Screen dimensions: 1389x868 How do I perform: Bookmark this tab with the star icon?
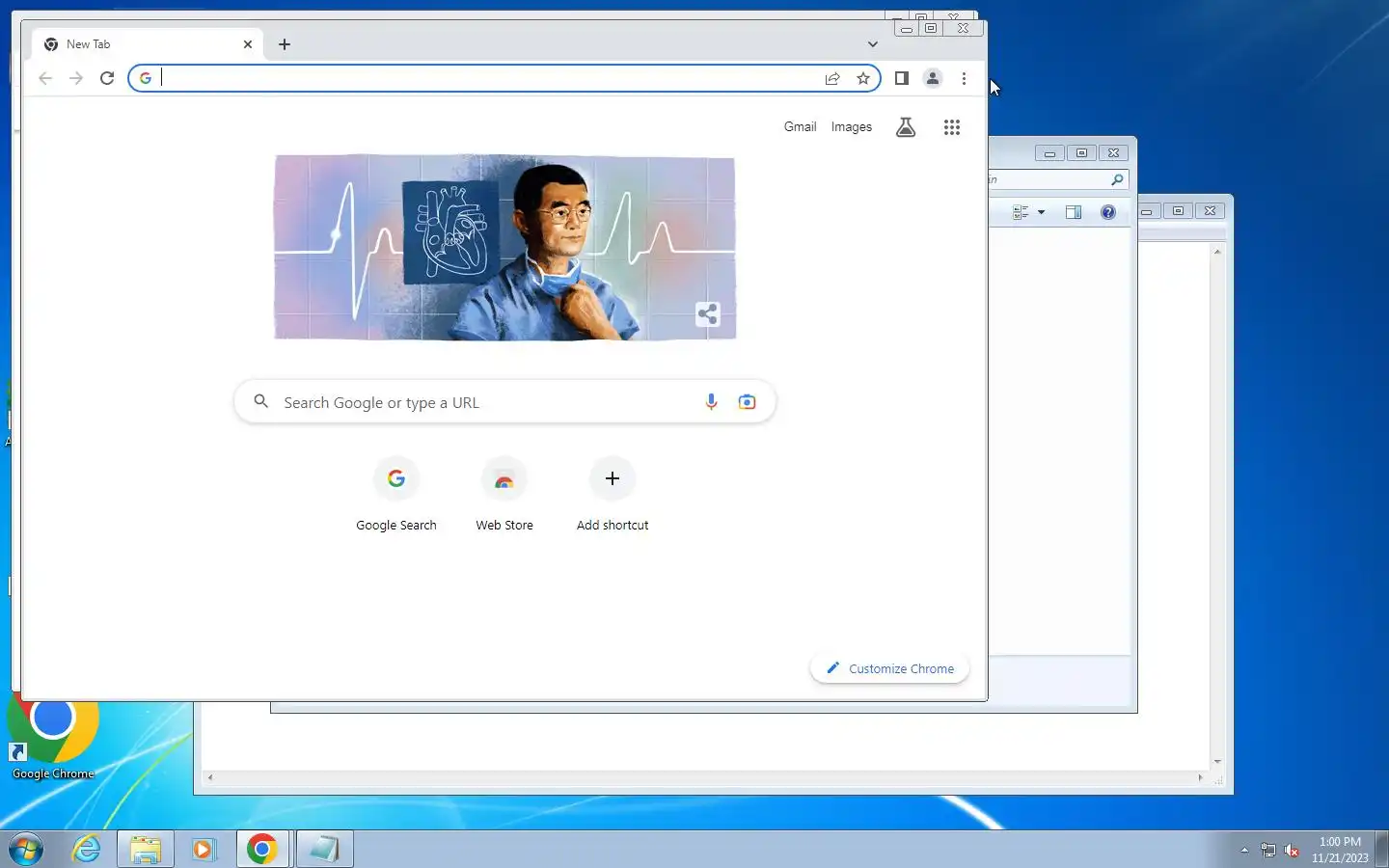point(863,78)
